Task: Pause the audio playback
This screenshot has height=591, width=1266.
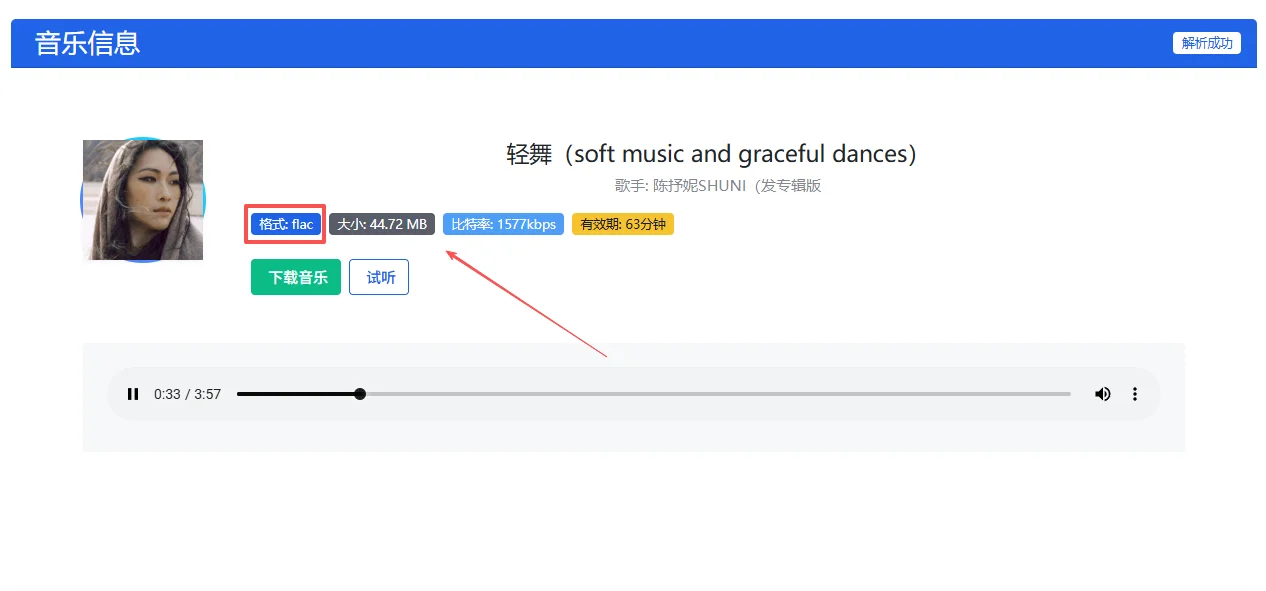Action: [x=133, y=394]
